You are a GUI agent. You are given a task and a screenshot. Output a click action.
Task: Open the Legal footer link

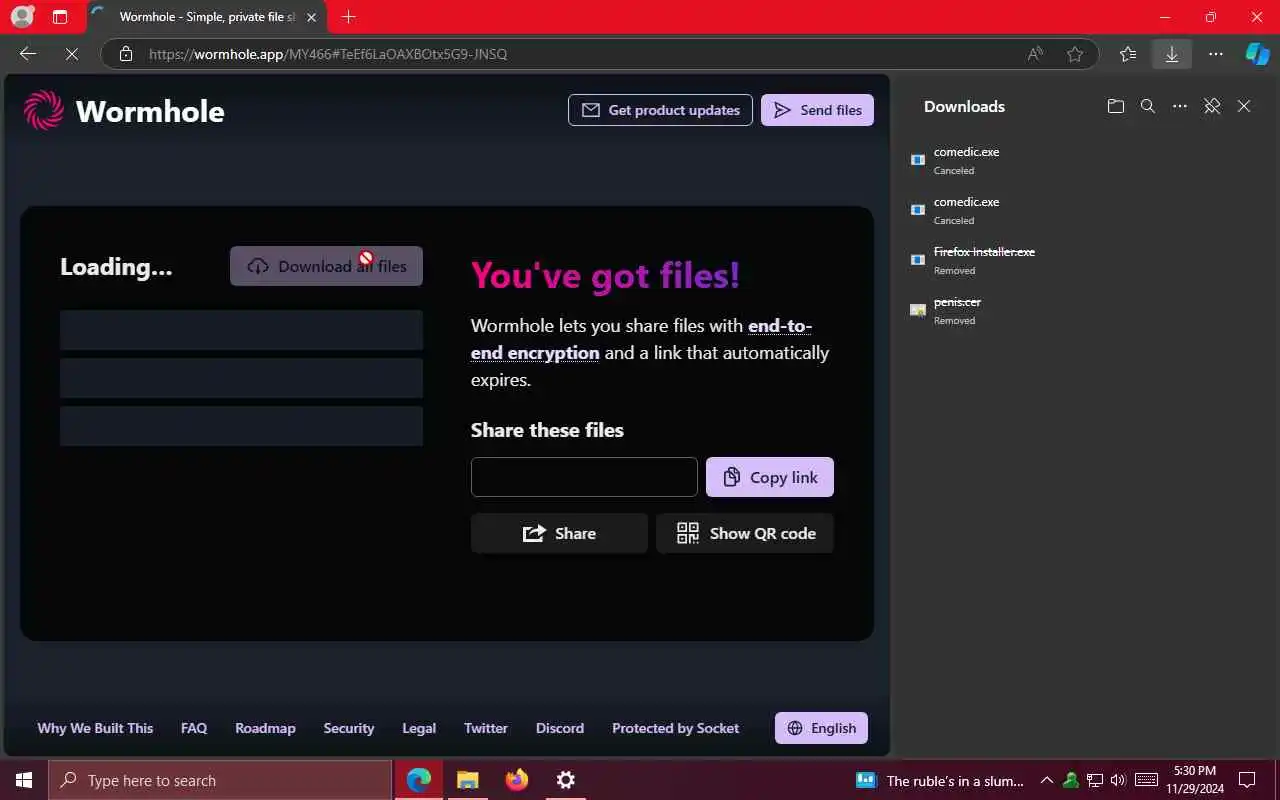point(419,728)
